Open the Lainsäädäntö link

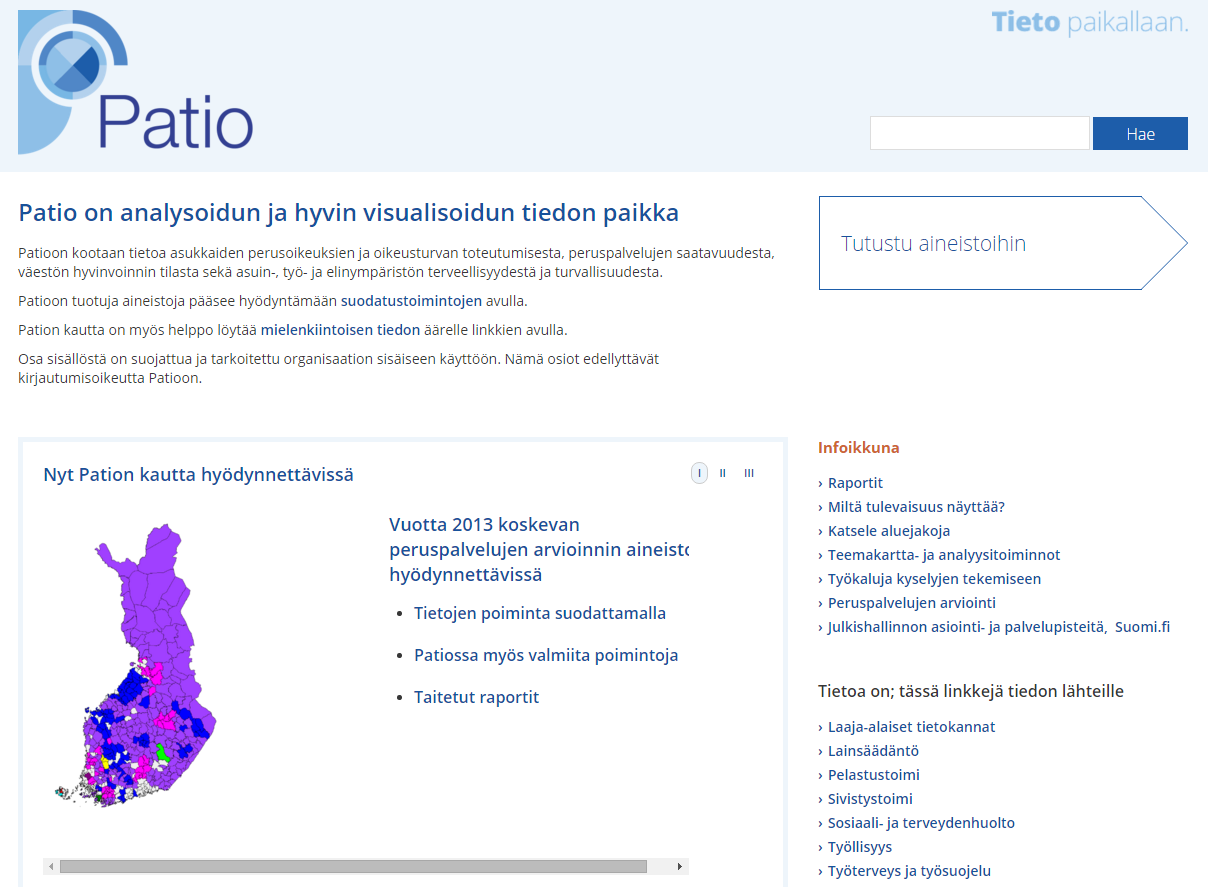873,751
